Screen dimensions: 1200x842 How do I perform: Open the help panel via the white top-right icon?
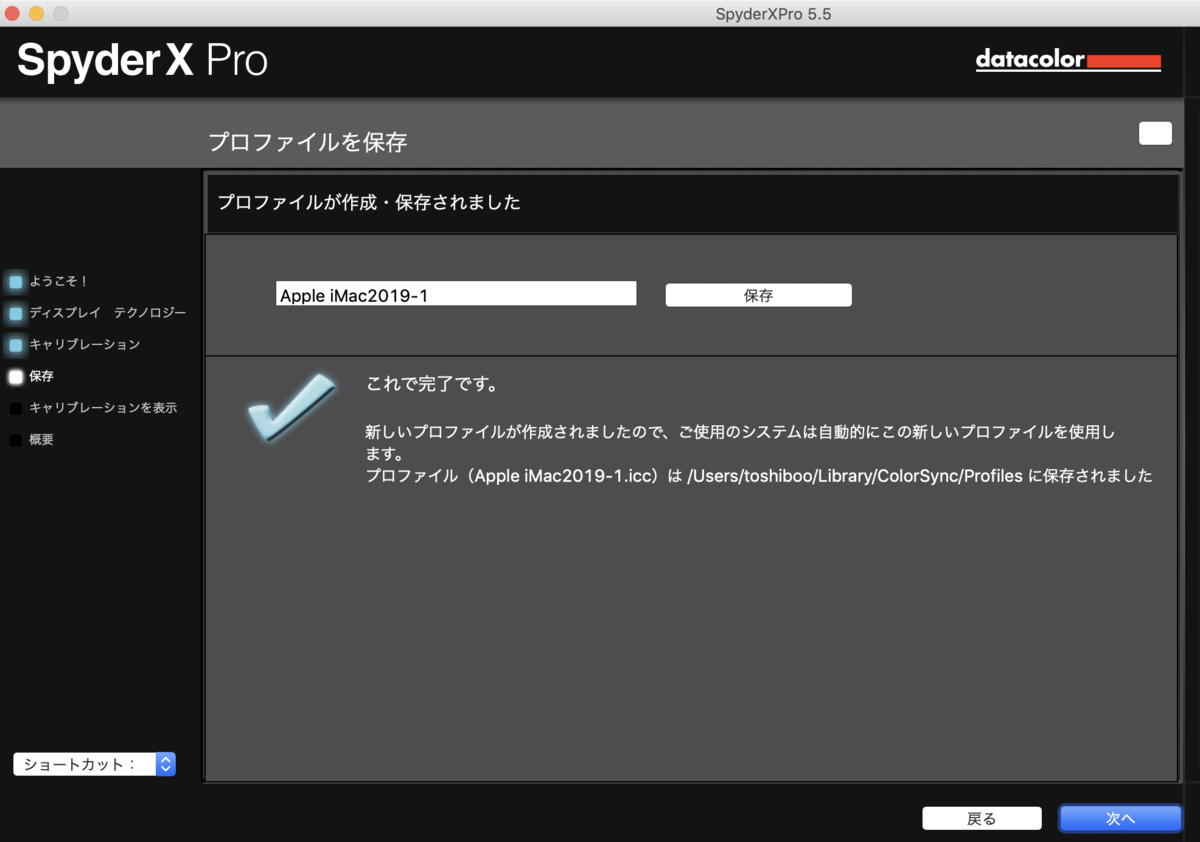pyautogui.click(x=1155, y=133)
